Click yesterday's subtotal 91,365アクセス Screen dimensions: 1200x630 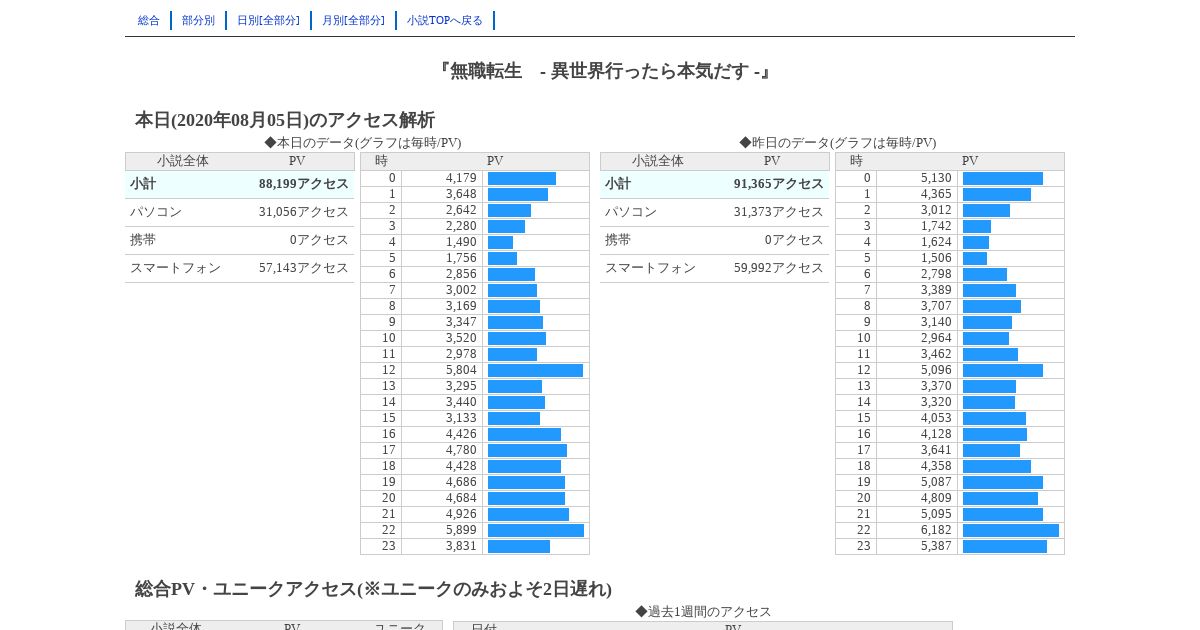779,184
